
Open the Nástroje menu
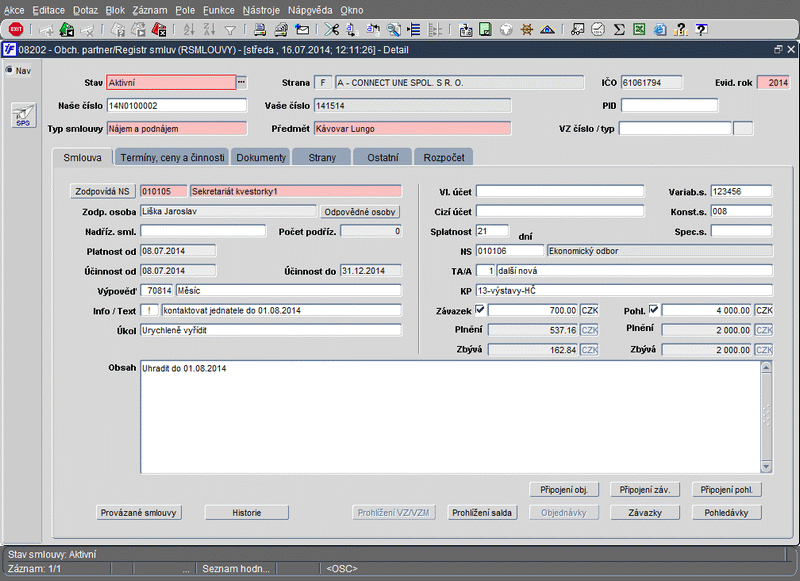[x=261, y=9]
